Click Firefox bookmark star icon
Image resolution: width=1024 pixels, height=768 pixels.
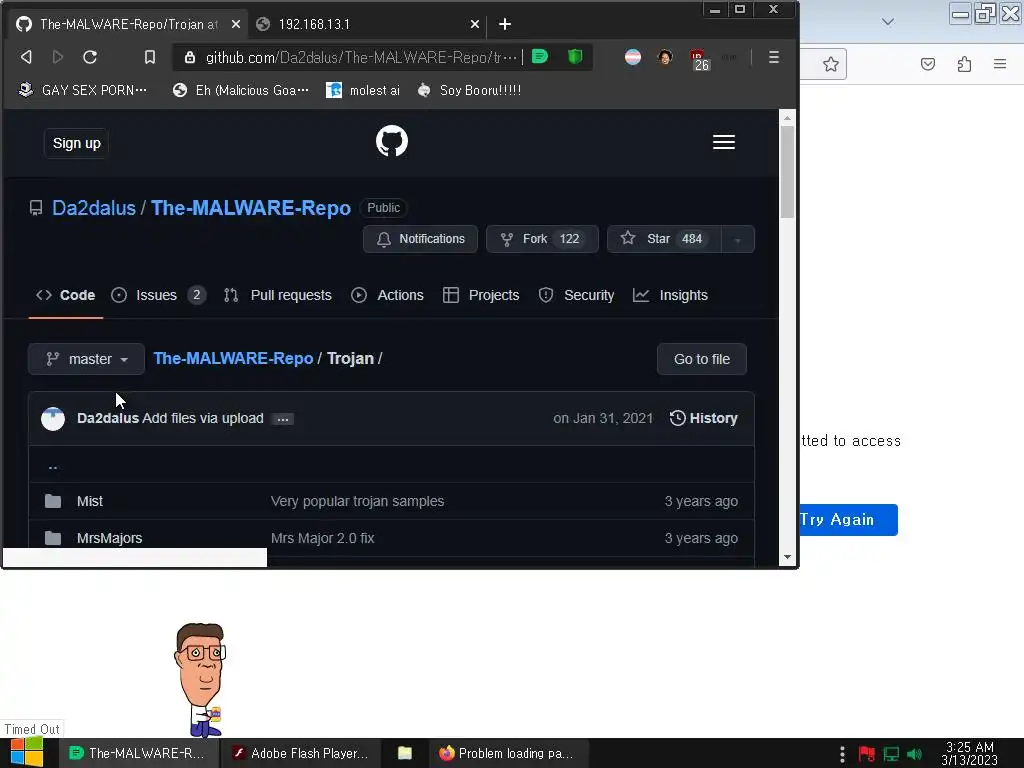click(x=830, y=64)
